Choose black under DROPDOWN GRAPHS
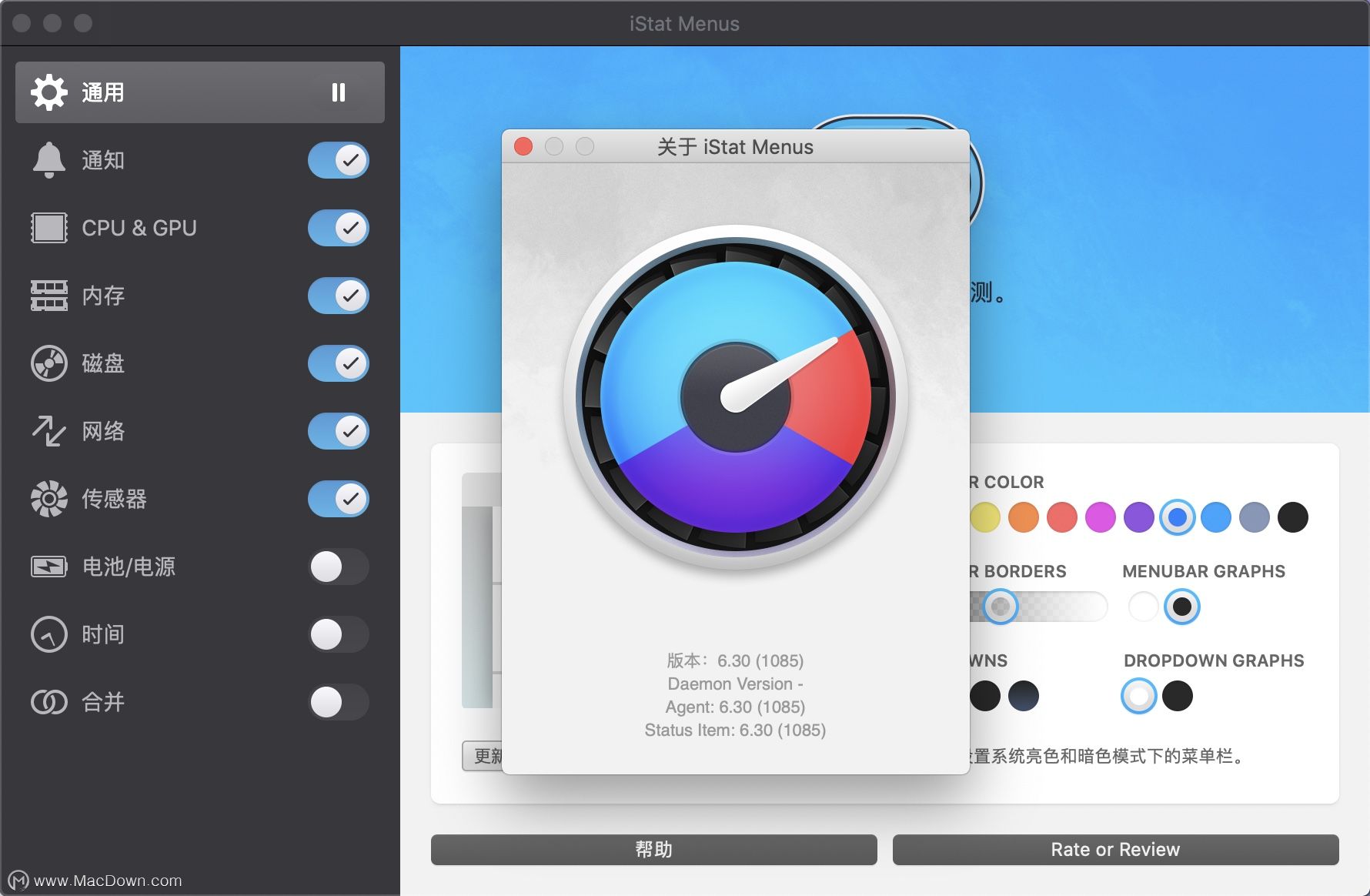The image size is (1370, 896). coord(1178,696)
